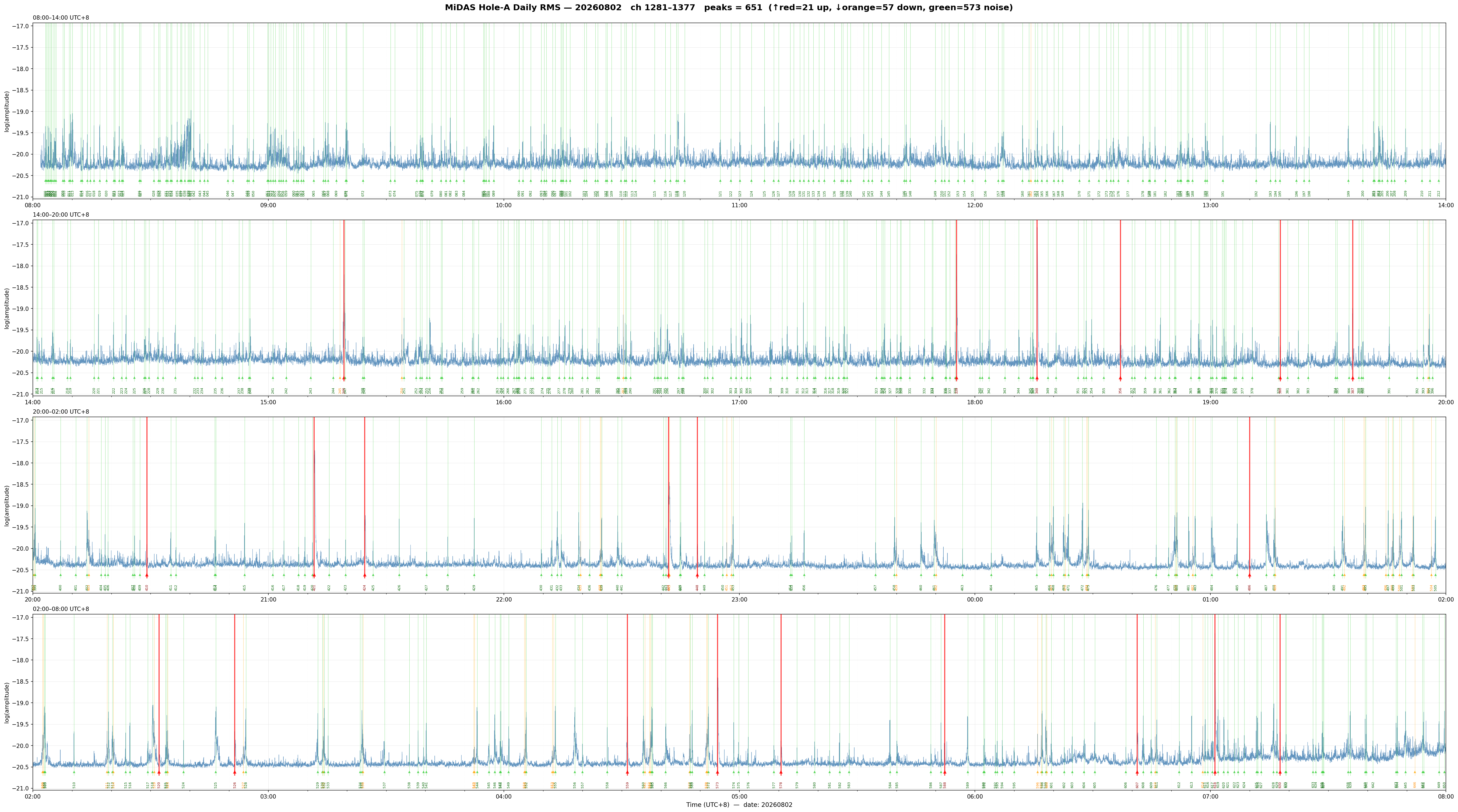Select the red peak marker labeled 526
This screenshot has width=1458, height=812.
click(x=235, y=772)
